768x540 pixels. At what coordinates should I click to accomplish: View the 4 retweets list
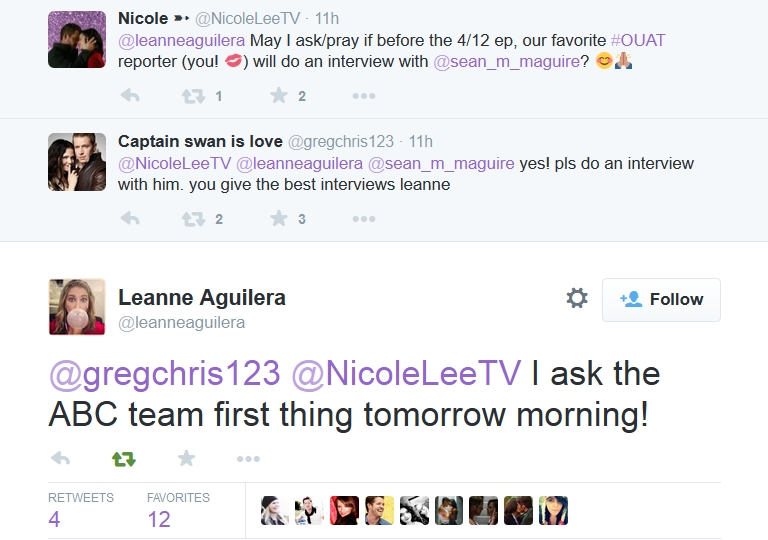55,519
